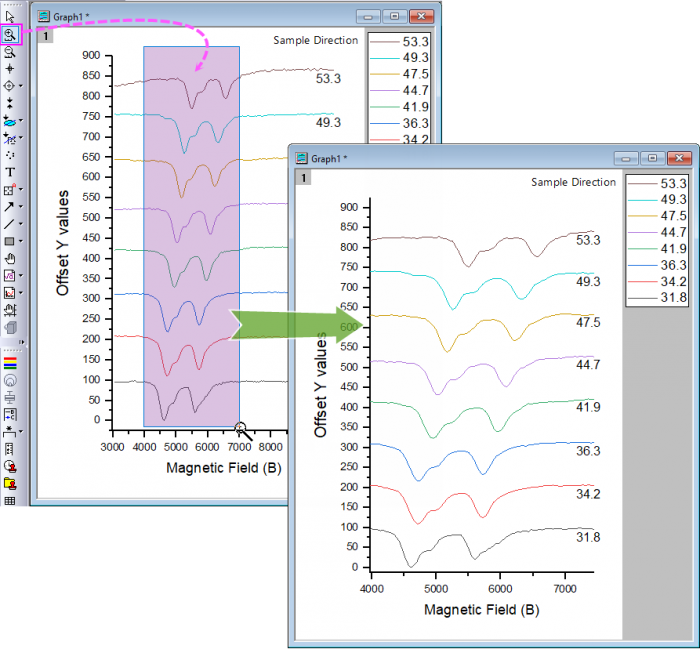Maximize the right Graph1 window
Screen dimensions: 700x649
[x=652, y=158]
